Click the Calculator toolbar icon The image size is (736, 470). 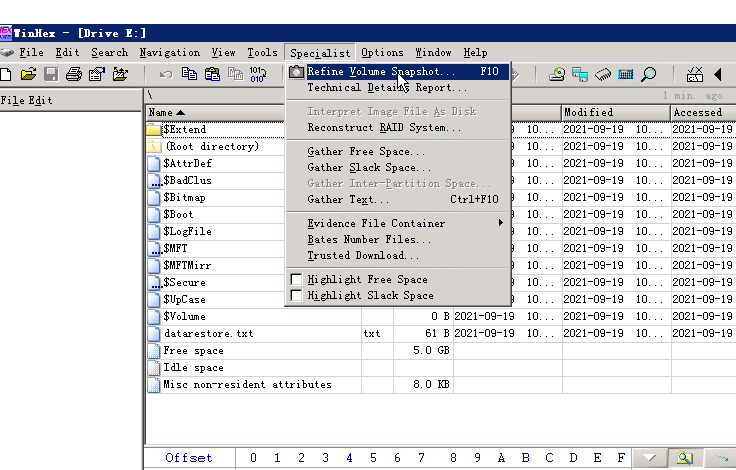point(626,74)
